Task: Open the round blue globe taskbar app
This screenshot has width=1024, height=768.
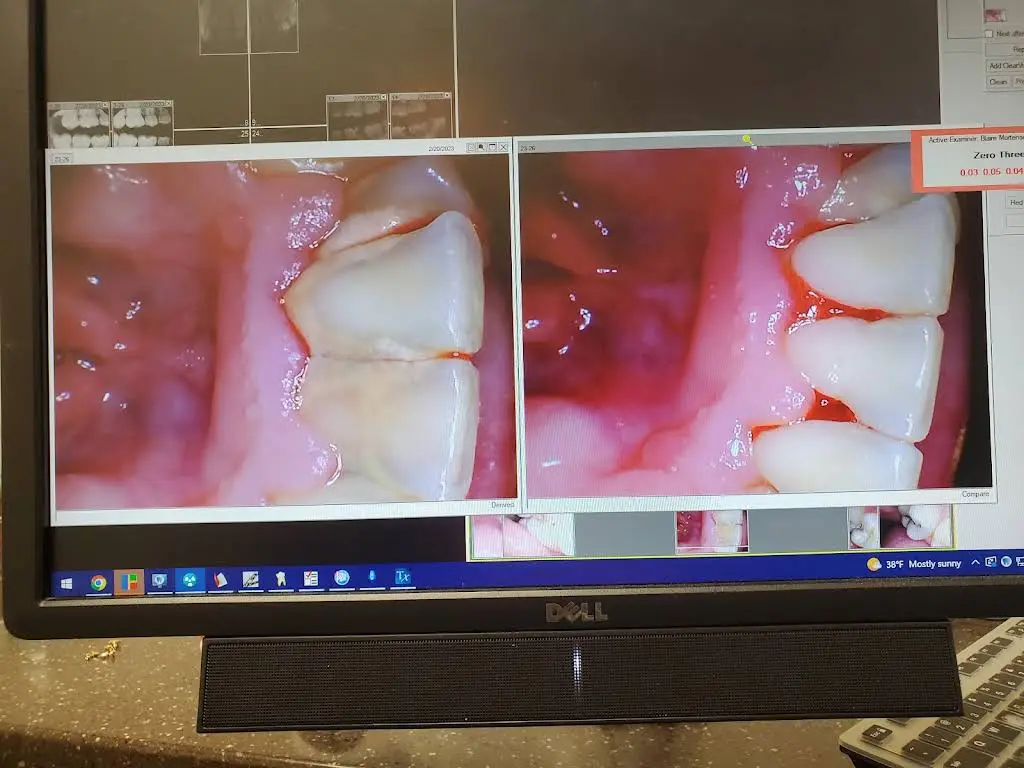Action: coord(342,578)
